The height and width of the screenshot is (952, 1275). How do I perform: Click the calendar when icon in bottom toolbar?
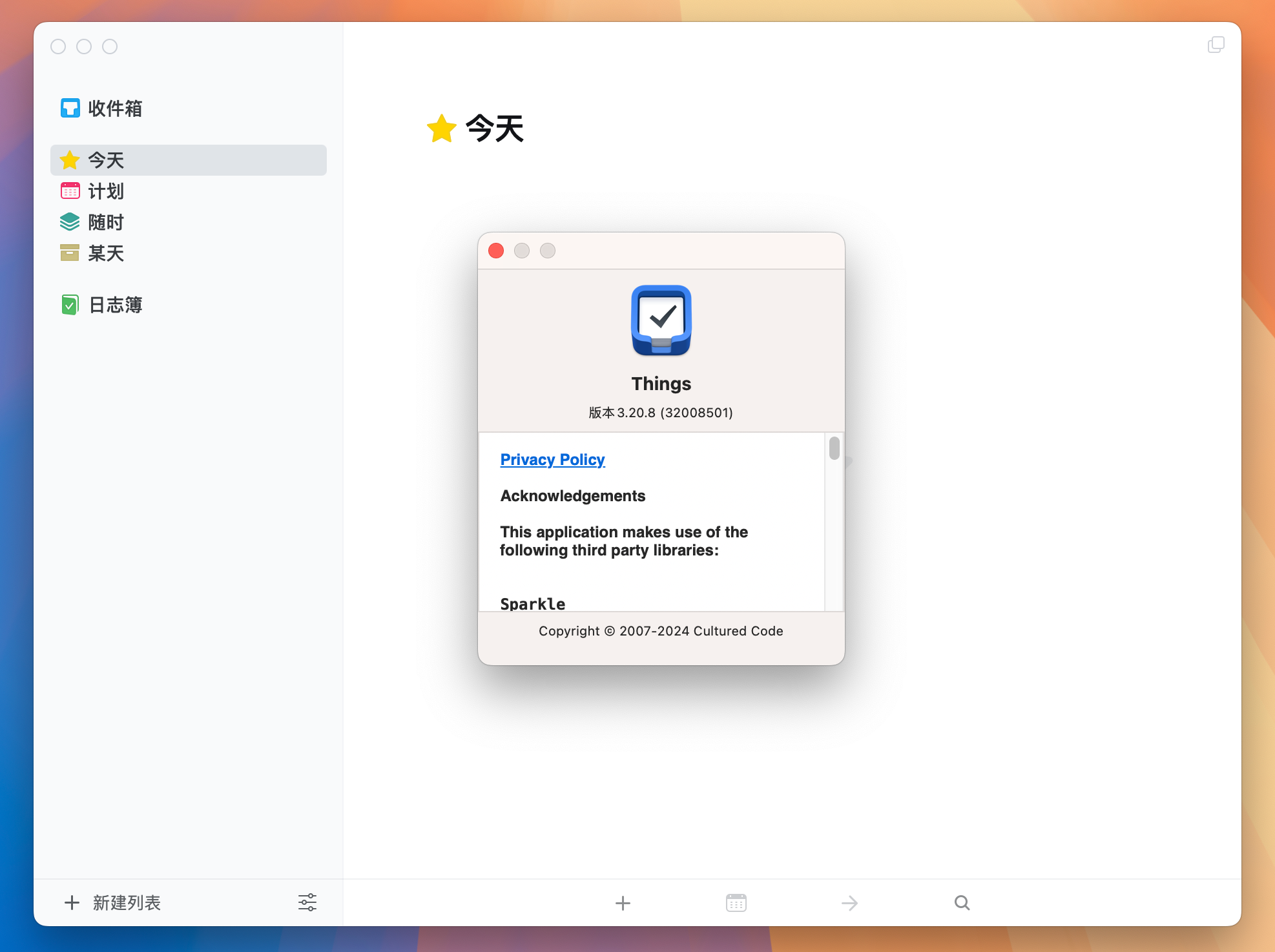(x=736, y=903)
